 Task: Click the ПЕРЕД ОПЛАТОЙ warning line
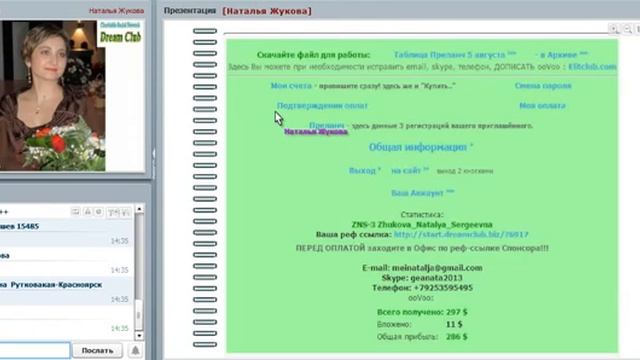tap(422, 248)
